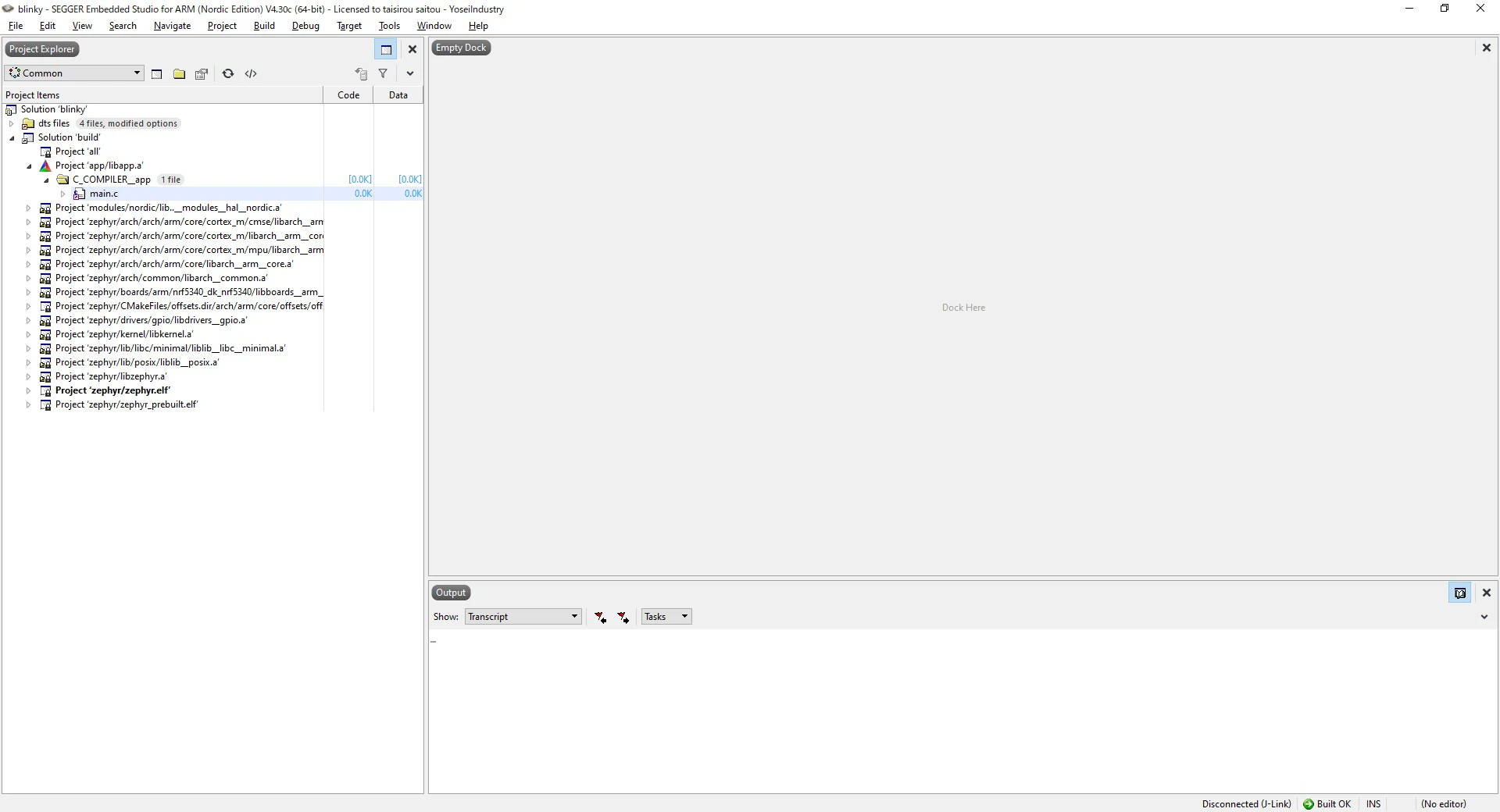The image size is (1500, 812).
Task: Open the Output toolbar overflow chevron
Action: [x=1484, y=617]
